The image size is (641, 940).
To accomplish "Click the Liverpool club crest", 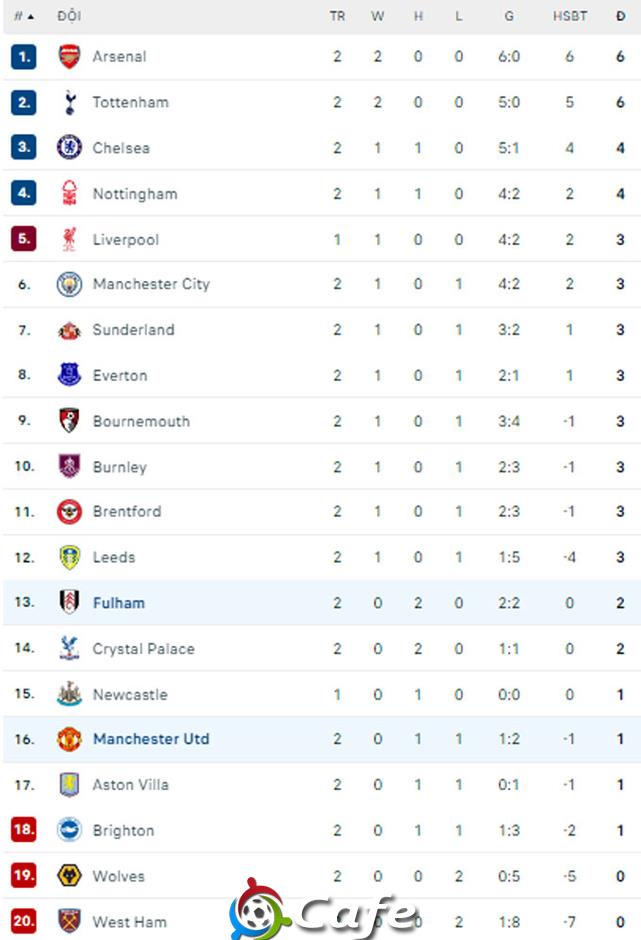I will tap(70, 239).
